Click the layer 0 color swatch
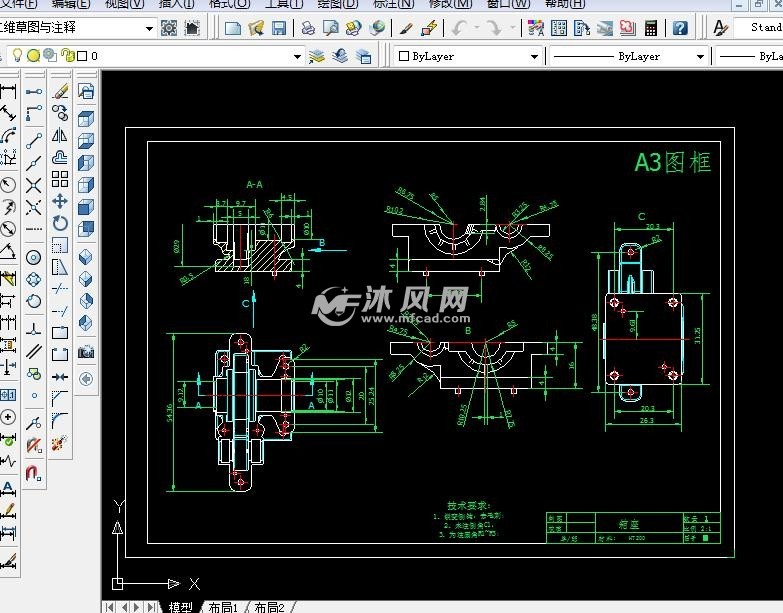Viewport: 783px width, 613px height. 82,57
